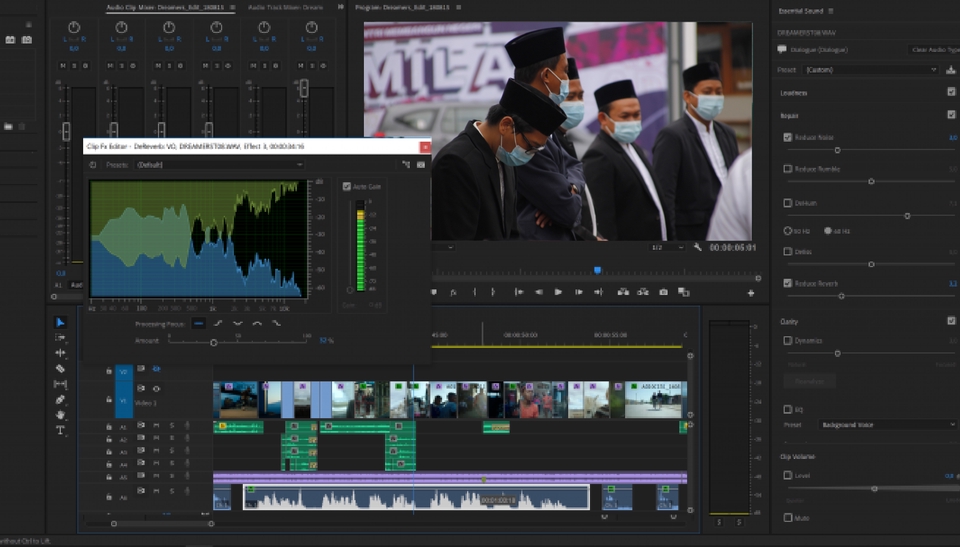
Task: Uncheck Reduce Reverb checkbox
Action: coord(788,283)
